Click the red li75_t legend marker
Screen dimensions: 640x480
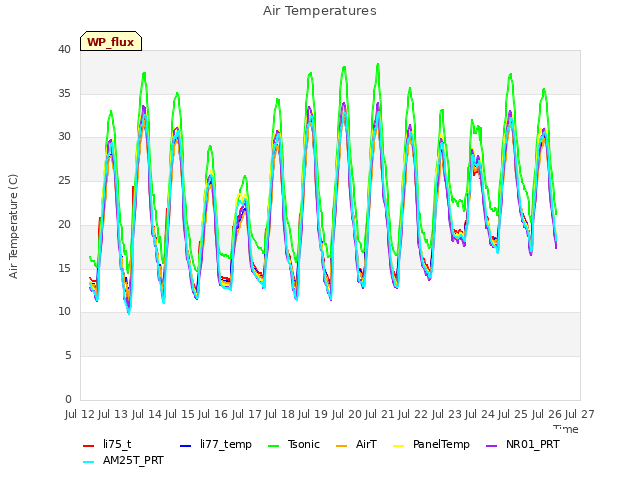89,445
